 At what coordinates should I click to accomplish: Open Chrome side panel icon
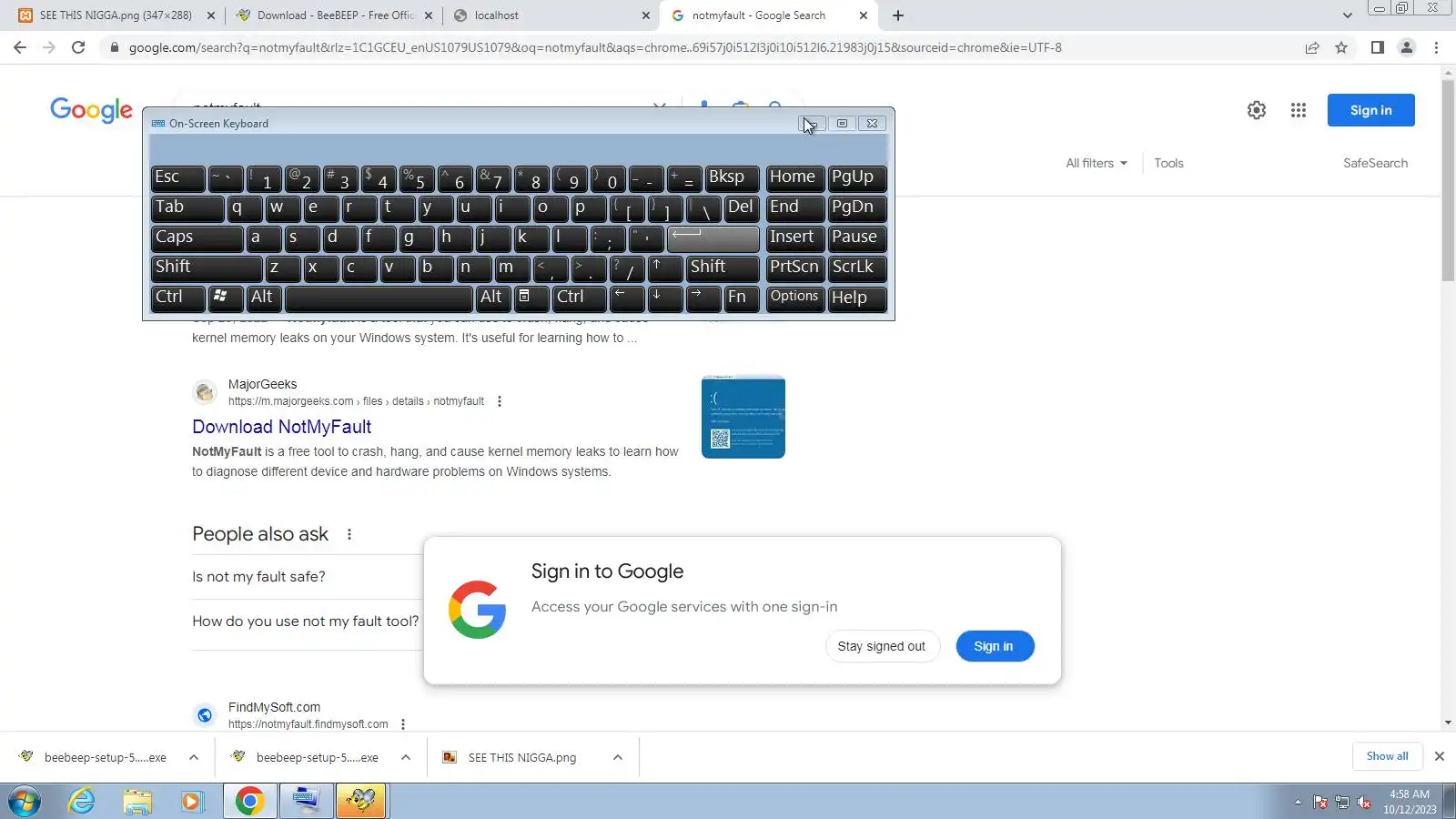click(1378, 47)
